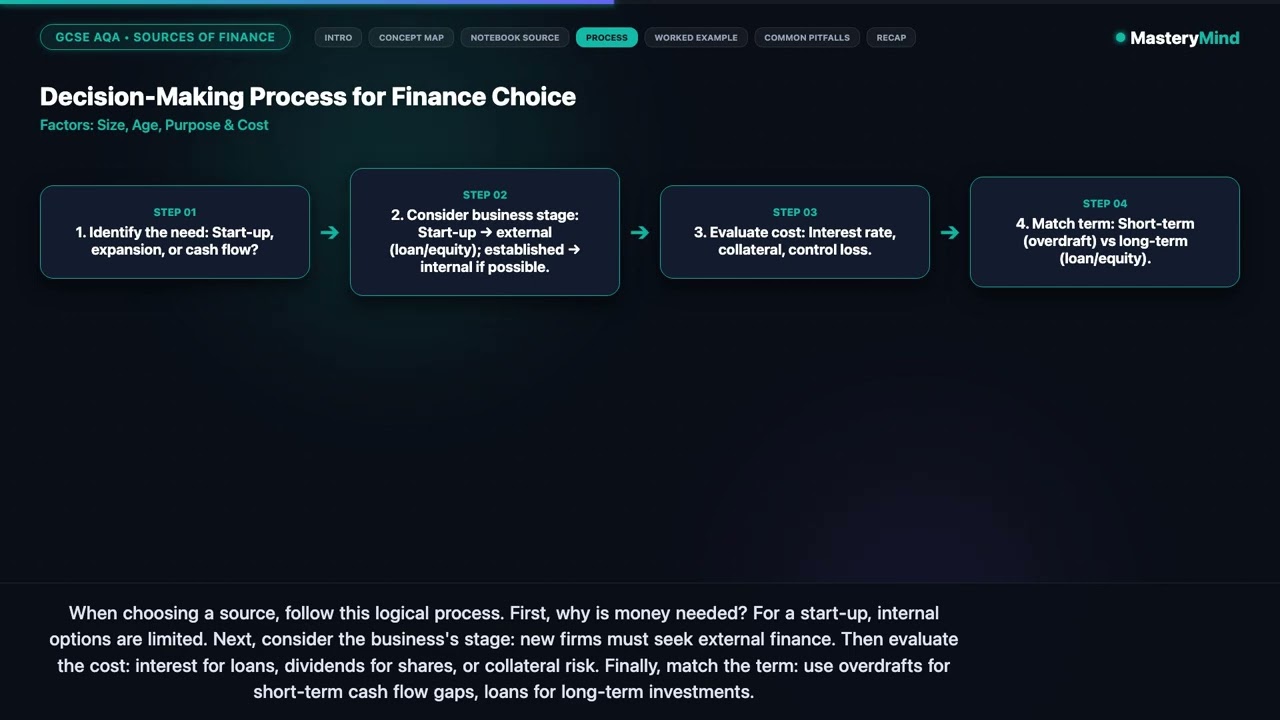Jump to the RECAP tab

891,37
